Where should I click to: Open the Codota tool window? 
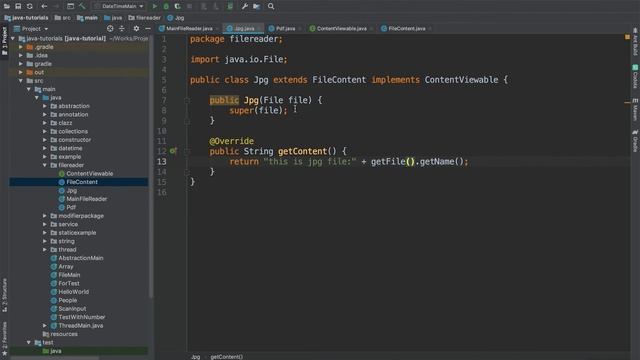tap(635, 76)
